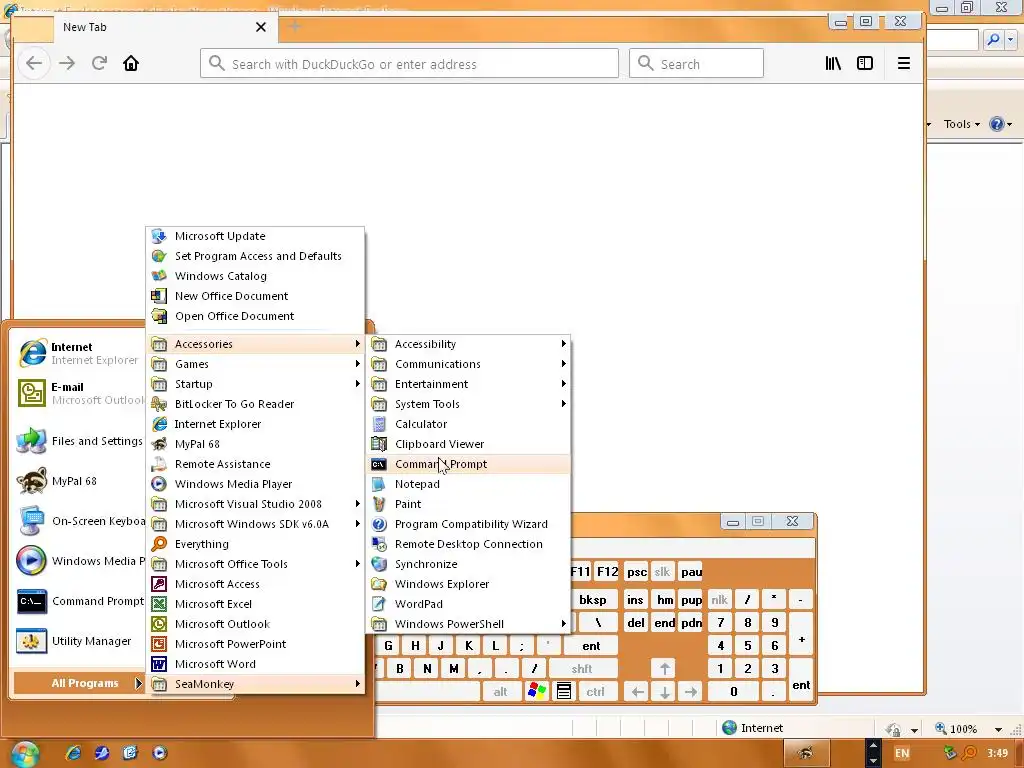The width and height of the screenshot is (1024, 768).
Task: Open the hamburger menu in the browser
Action: click(904, 63)
